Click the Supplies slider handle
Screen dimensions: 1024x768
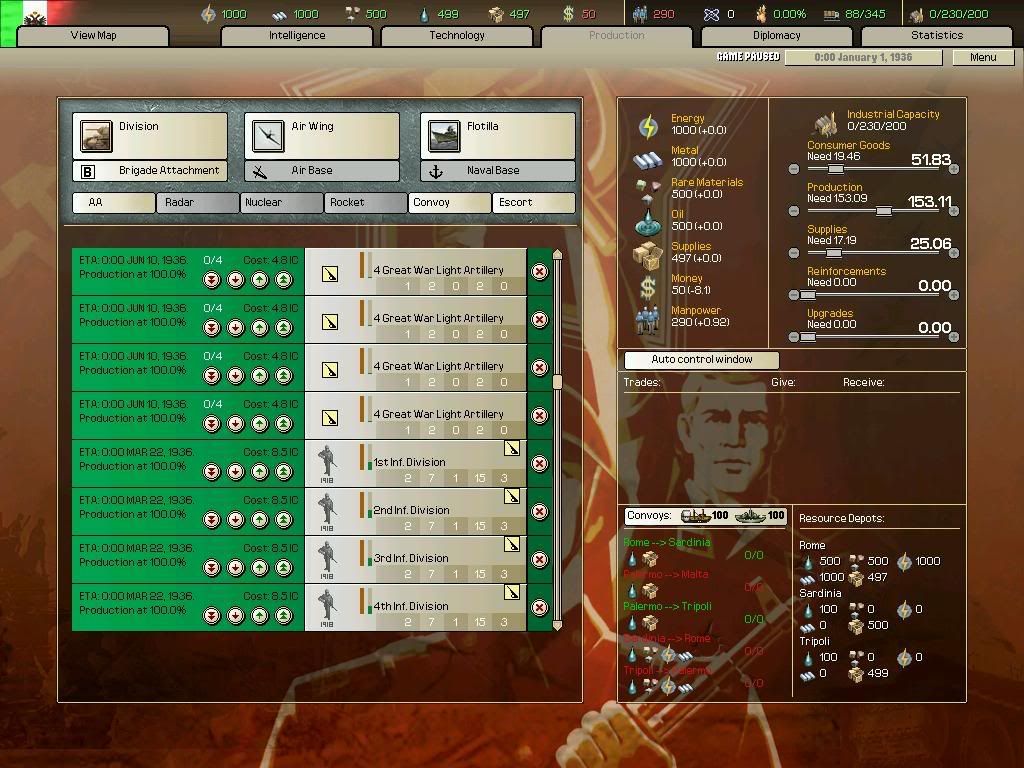833,253
